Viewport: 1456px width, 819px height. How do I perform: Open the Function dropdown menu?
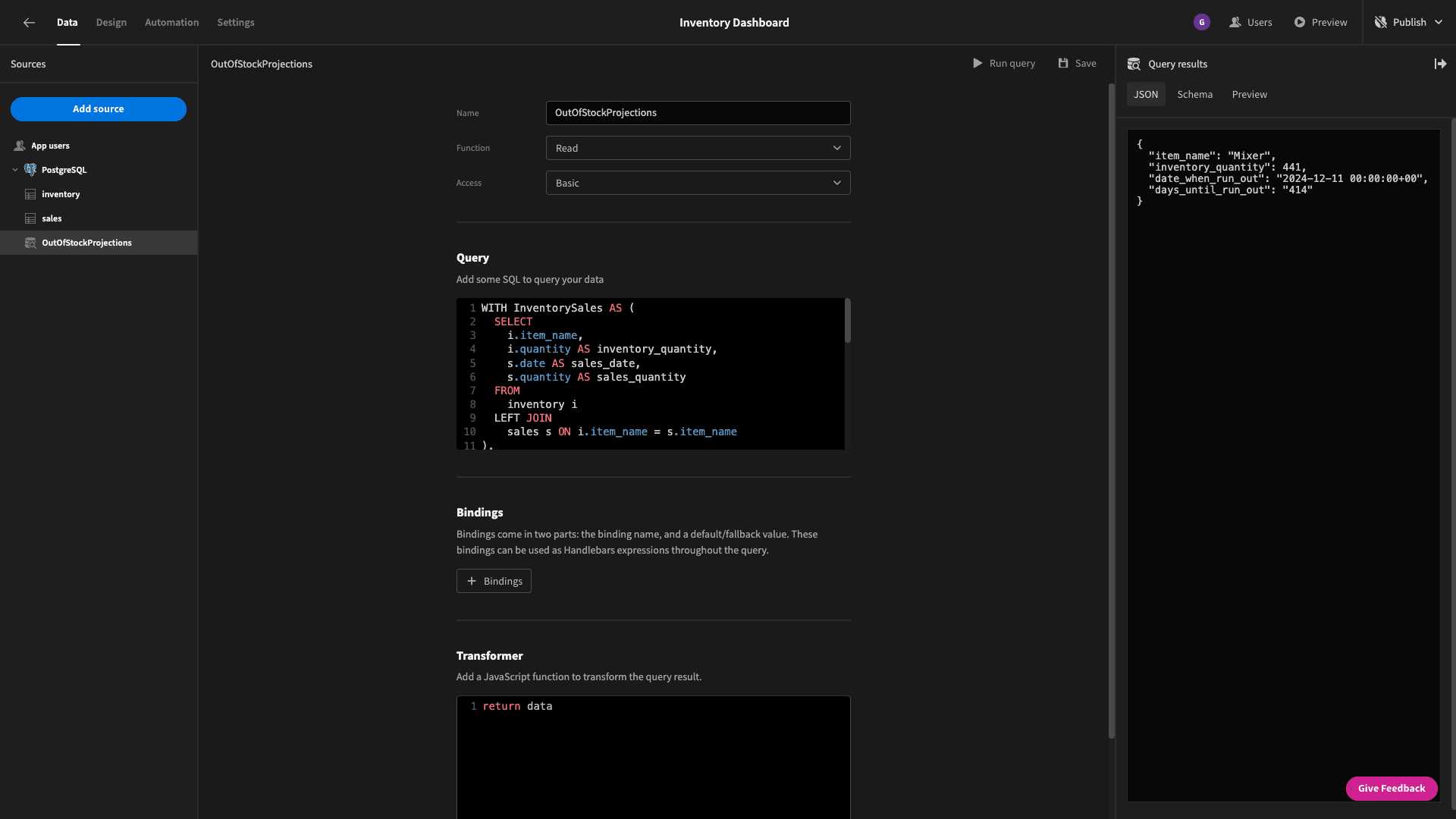(x=698, y=148)
